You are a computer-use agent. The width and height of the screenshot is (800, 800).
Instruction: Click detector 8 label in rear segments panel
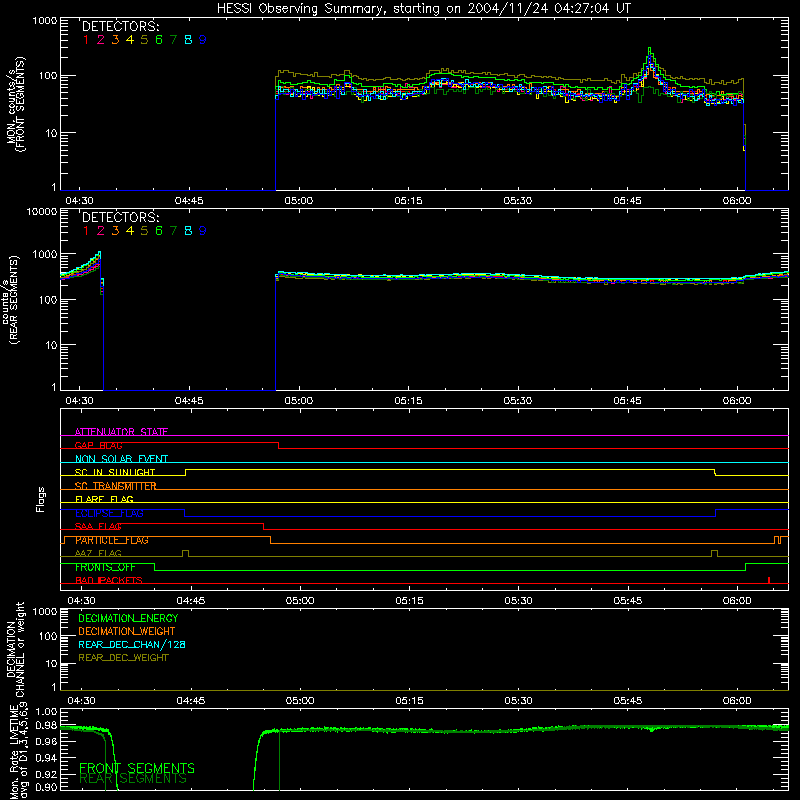tap(188, 231)
